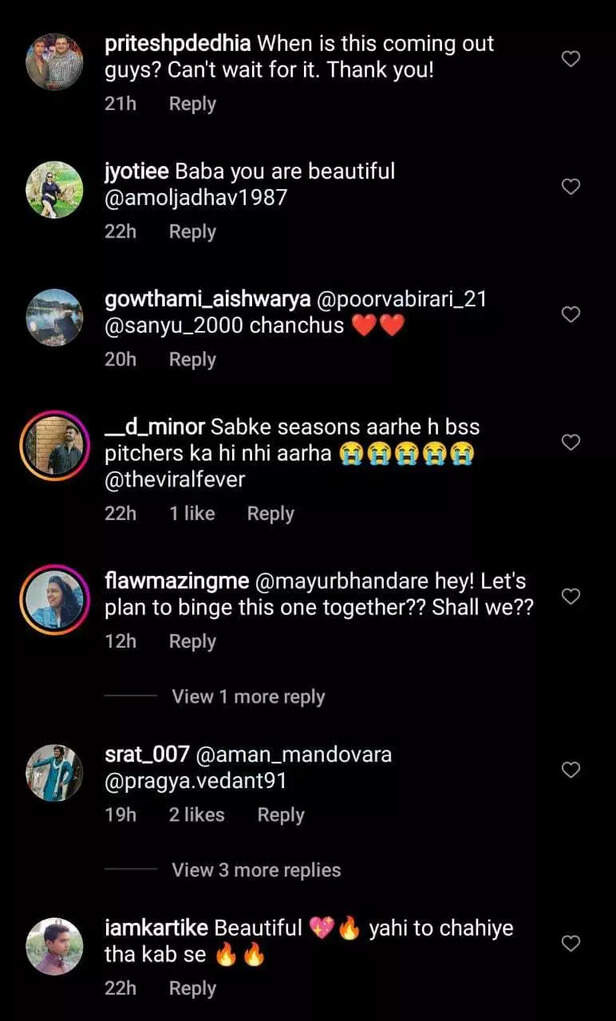Heart the __d_minor comment about pitchers
This screenshot has width=616, height=1021.
571,442
